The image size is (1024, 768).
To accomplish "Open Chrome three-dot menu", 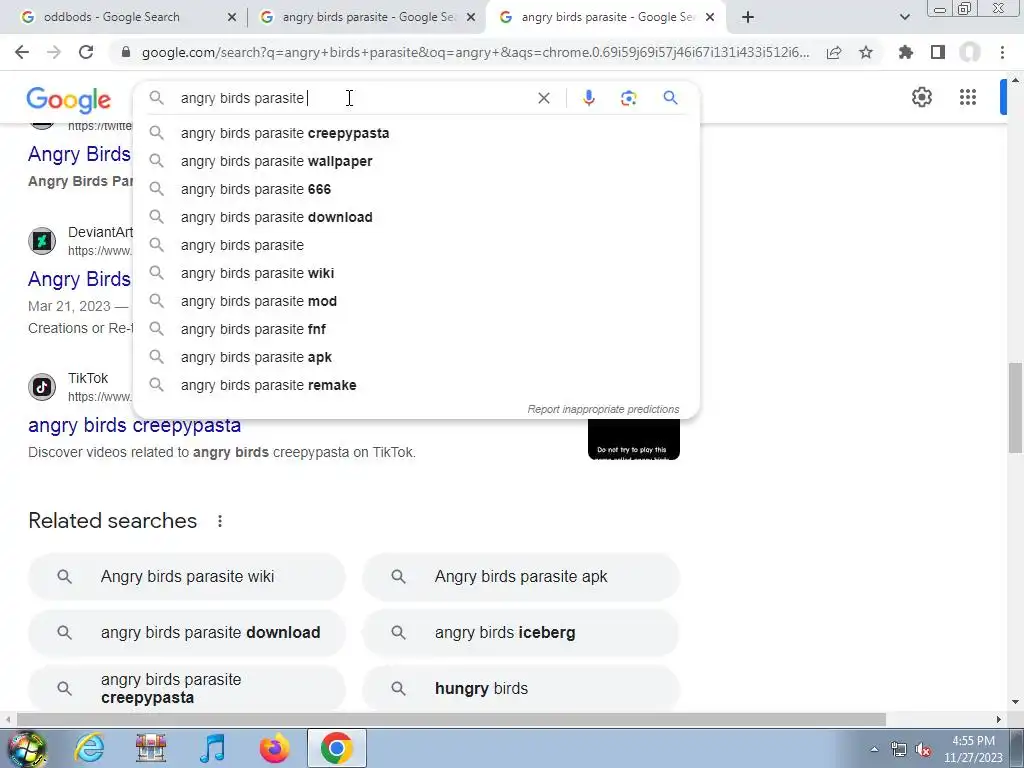I will [1002, 52].
